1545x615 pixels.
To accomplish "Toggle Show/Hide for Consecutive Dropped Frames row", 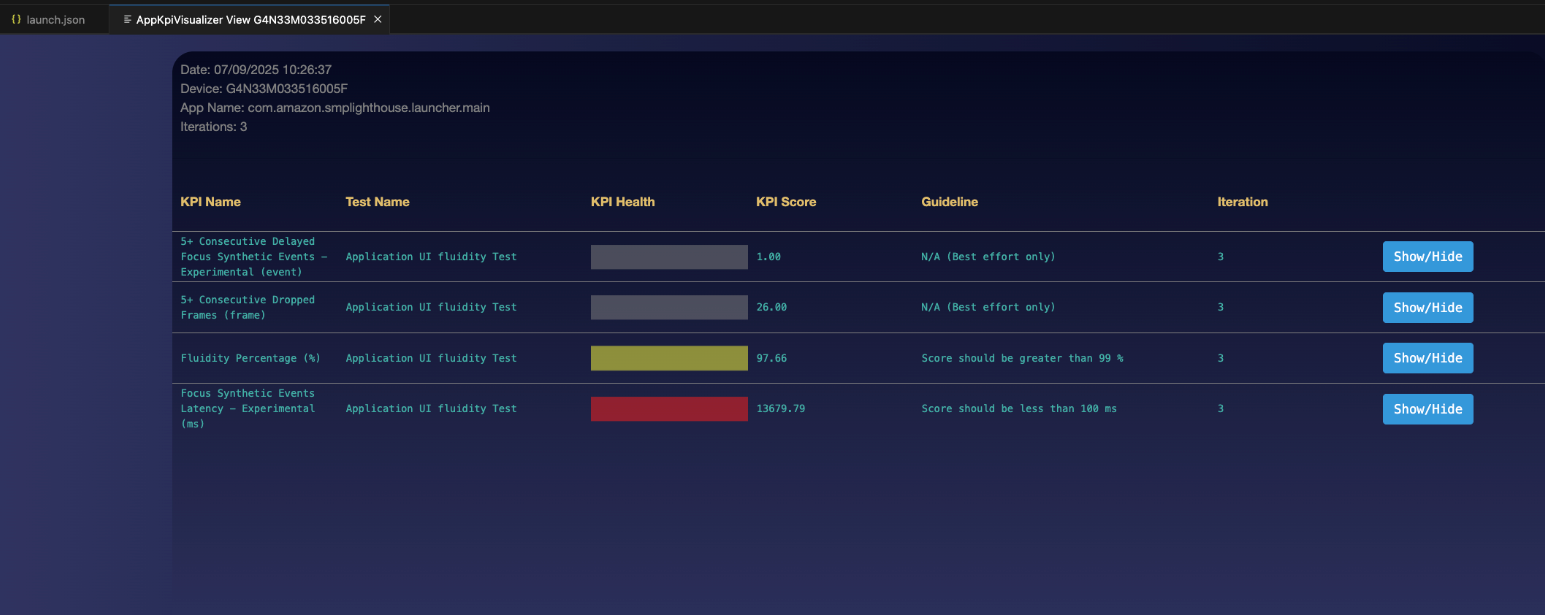I will 1427,308.
